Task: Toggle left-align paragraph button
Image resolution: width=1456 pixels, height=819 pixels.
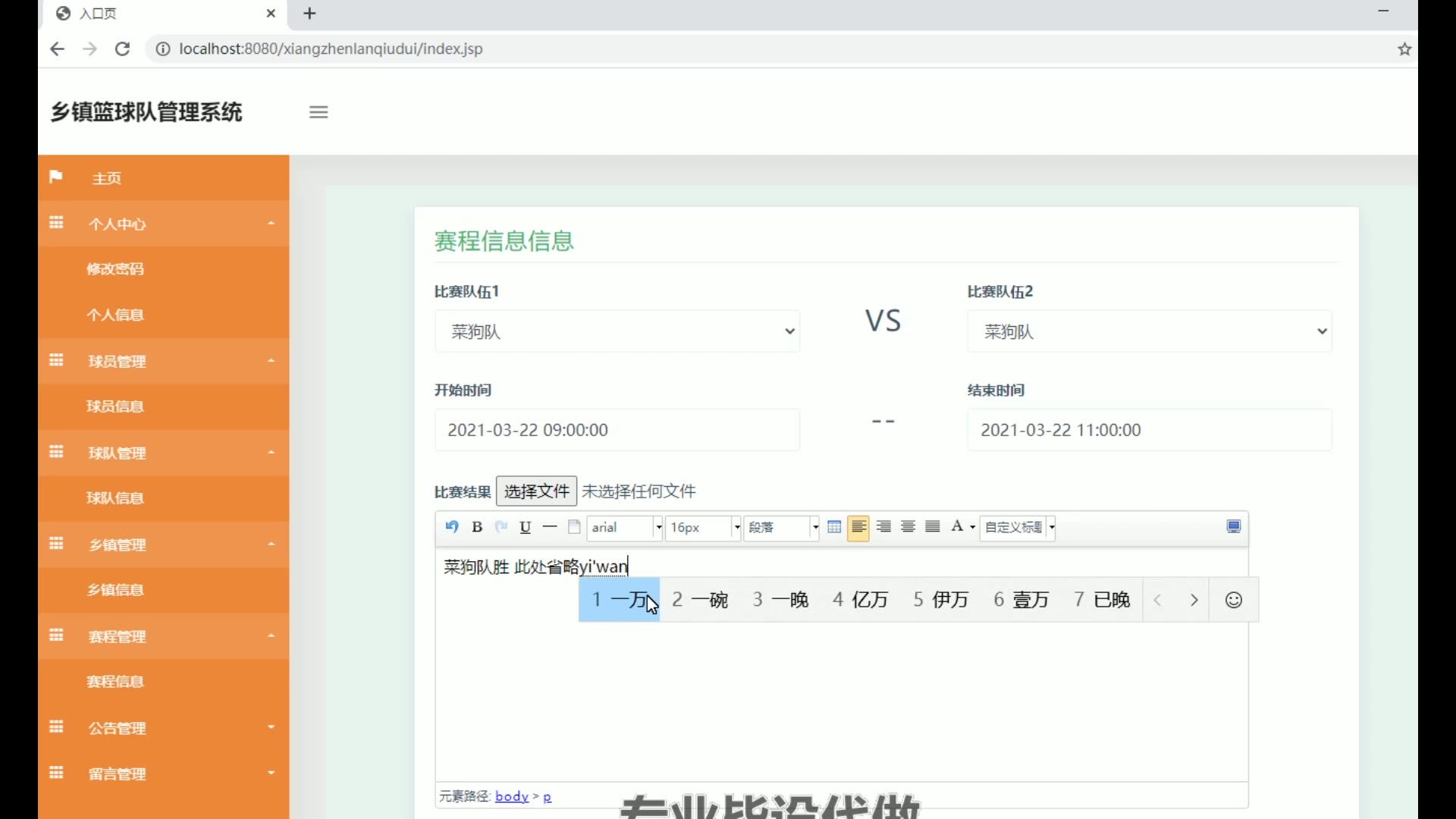Action: tap(858, 527)
